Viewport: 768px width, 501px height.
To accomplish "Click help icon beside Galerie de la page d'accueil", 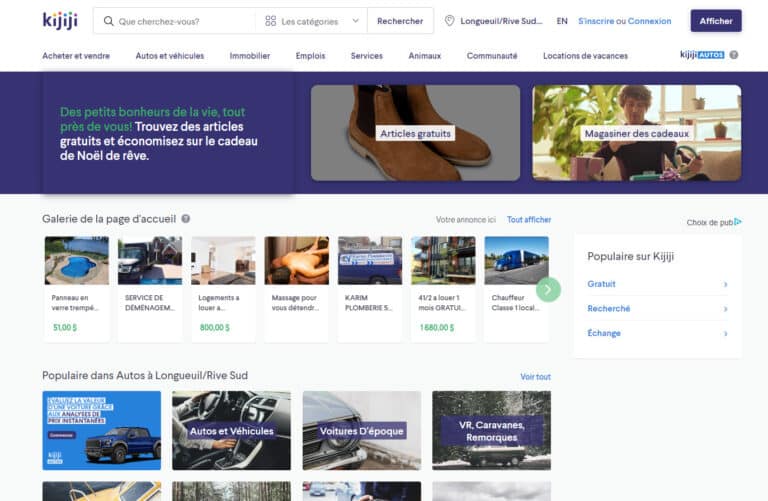I will pos(186,219).
